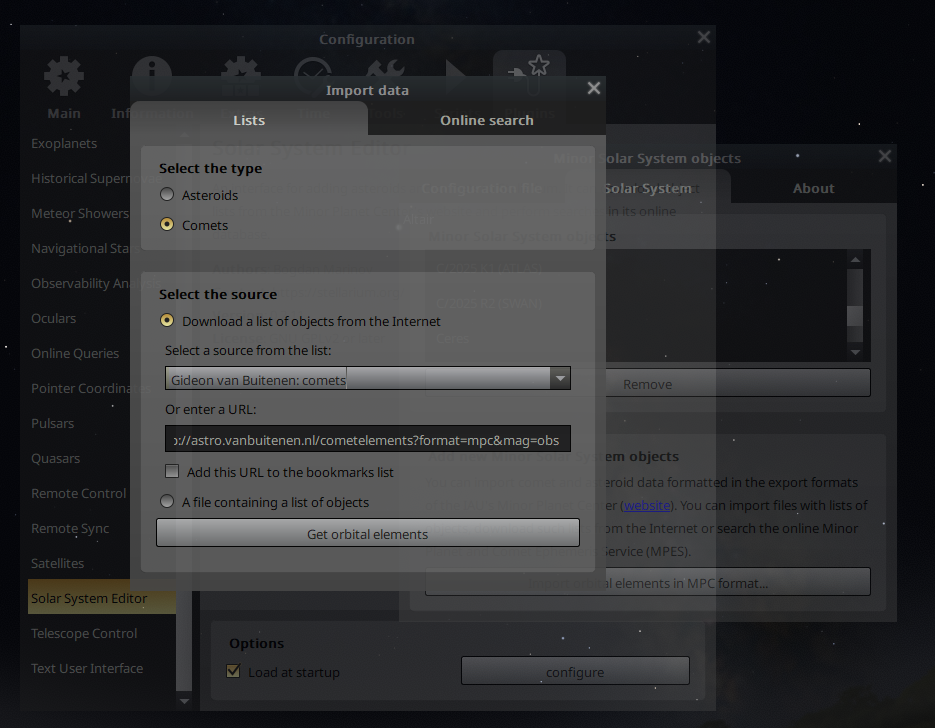This screenshot has width=935, height=728.
Task: Switch to the Online search tab
Action: tap(487, 120)
